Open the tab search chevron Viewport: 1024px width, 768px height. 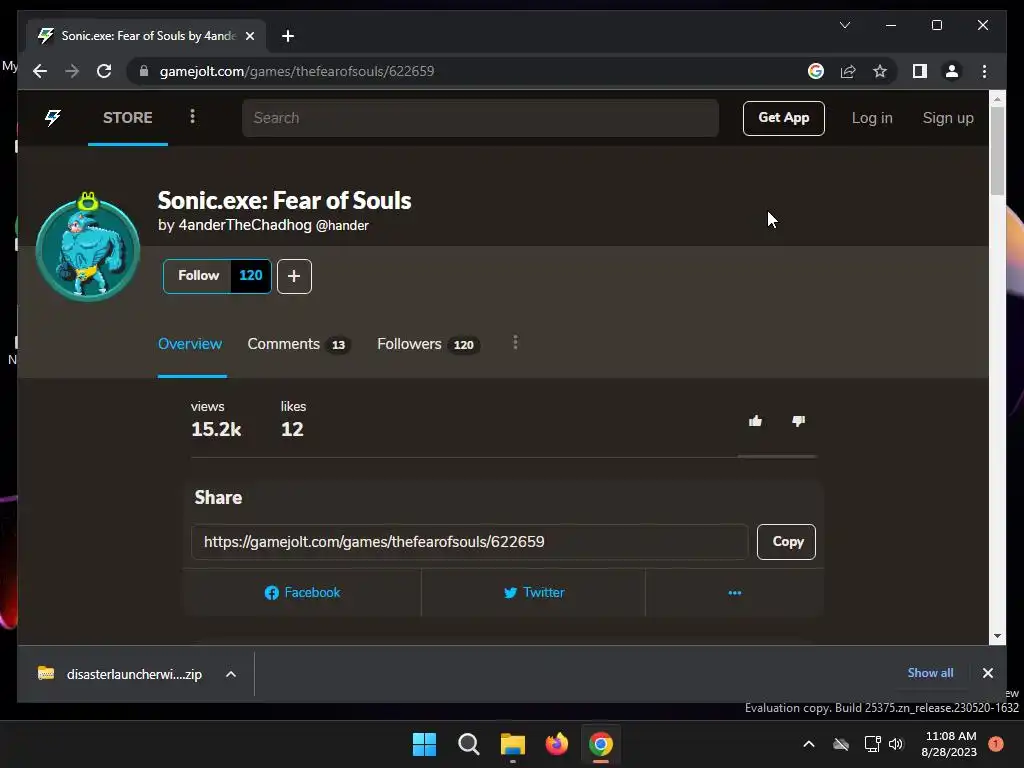tap(844, 25)
